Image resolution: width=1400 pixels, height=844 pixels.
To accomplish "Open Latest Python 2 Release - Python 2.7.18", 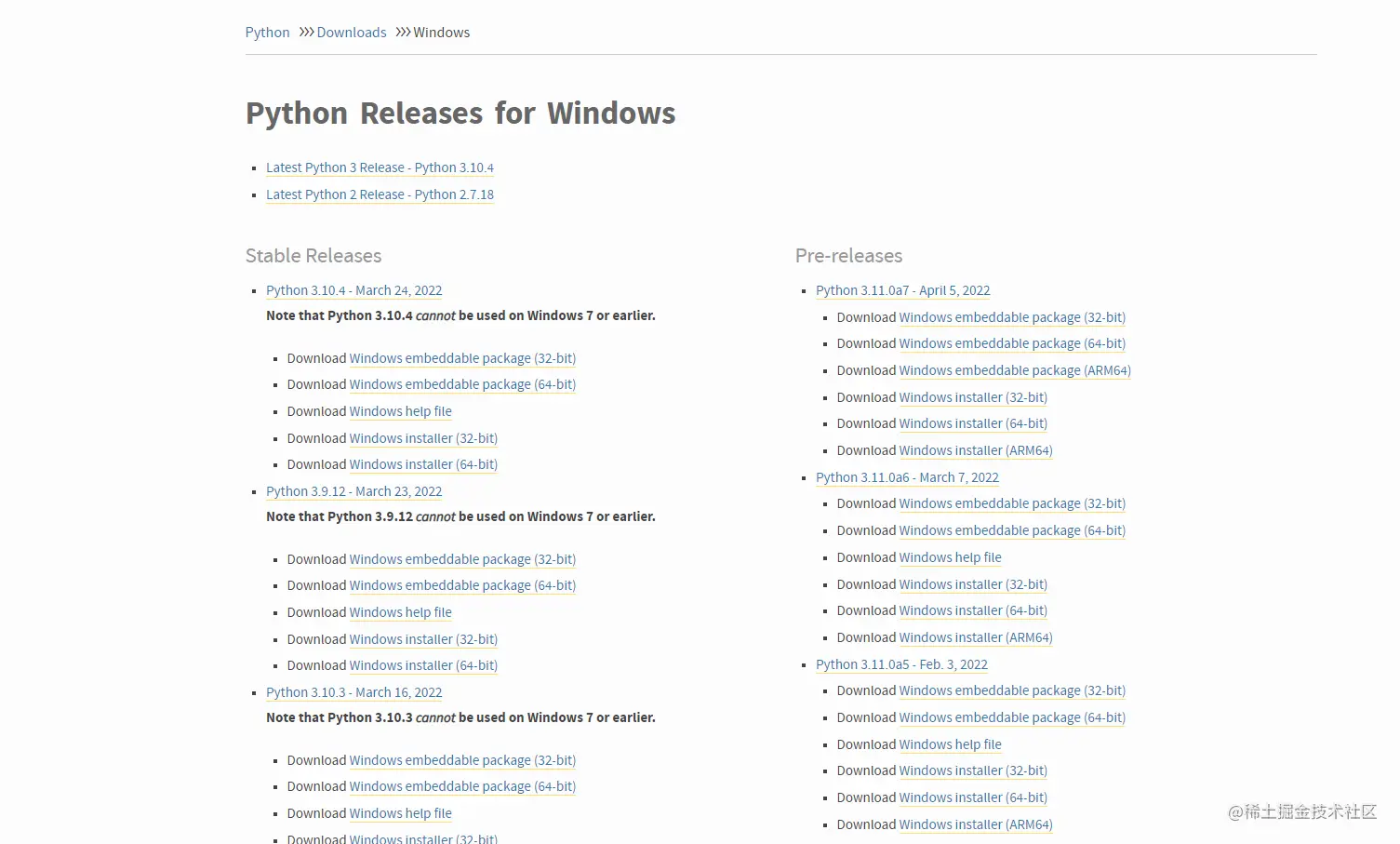I will point(380,194).
